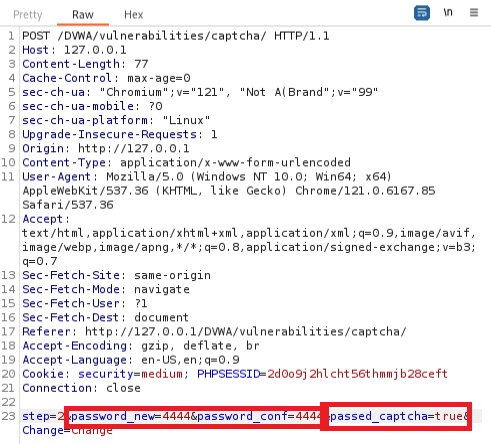
Task: Click the document value
Action: [x=161, y=317]
